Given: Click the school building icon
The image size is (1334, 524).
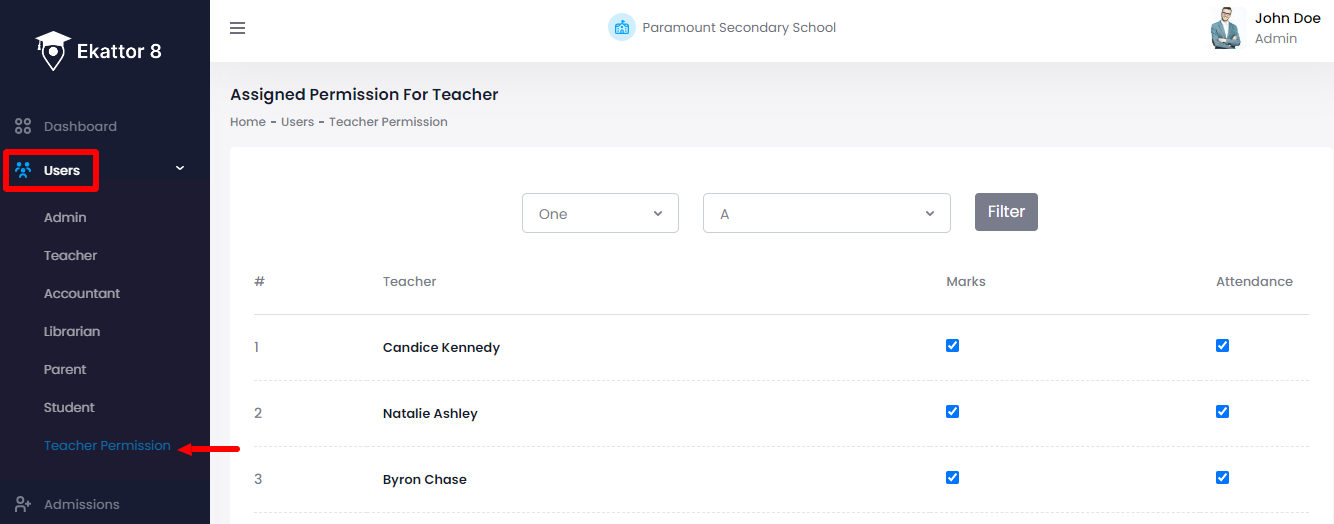Looking at the screenshot, I should coord(622,28).
